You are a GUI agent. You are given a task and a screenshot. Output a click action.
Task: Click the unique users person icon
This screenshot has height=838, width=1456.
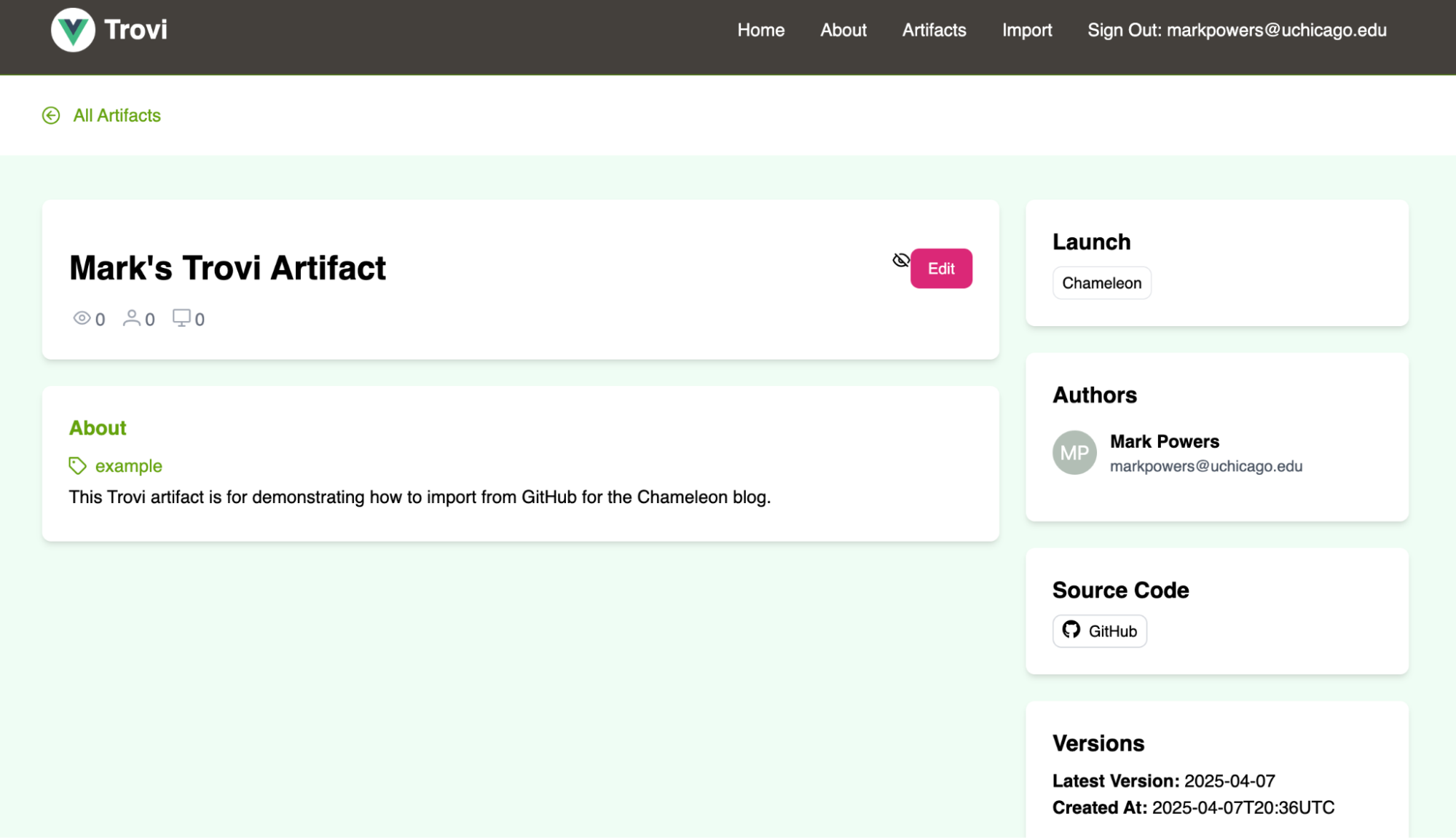(132, 318)
